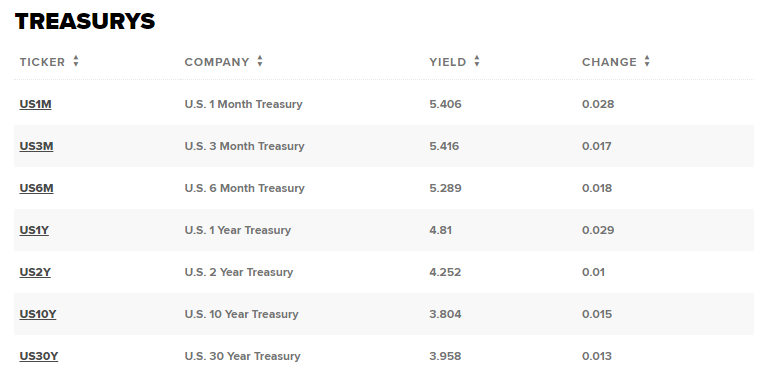Click the CHANGE column header label
This screenshot has height=386, width=759.
click(x=609, y=62)
